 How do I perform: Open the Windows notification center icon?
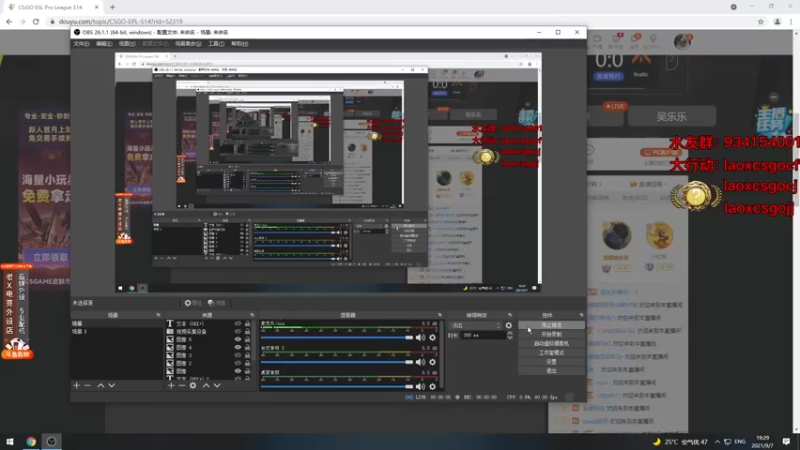[786, 442]
